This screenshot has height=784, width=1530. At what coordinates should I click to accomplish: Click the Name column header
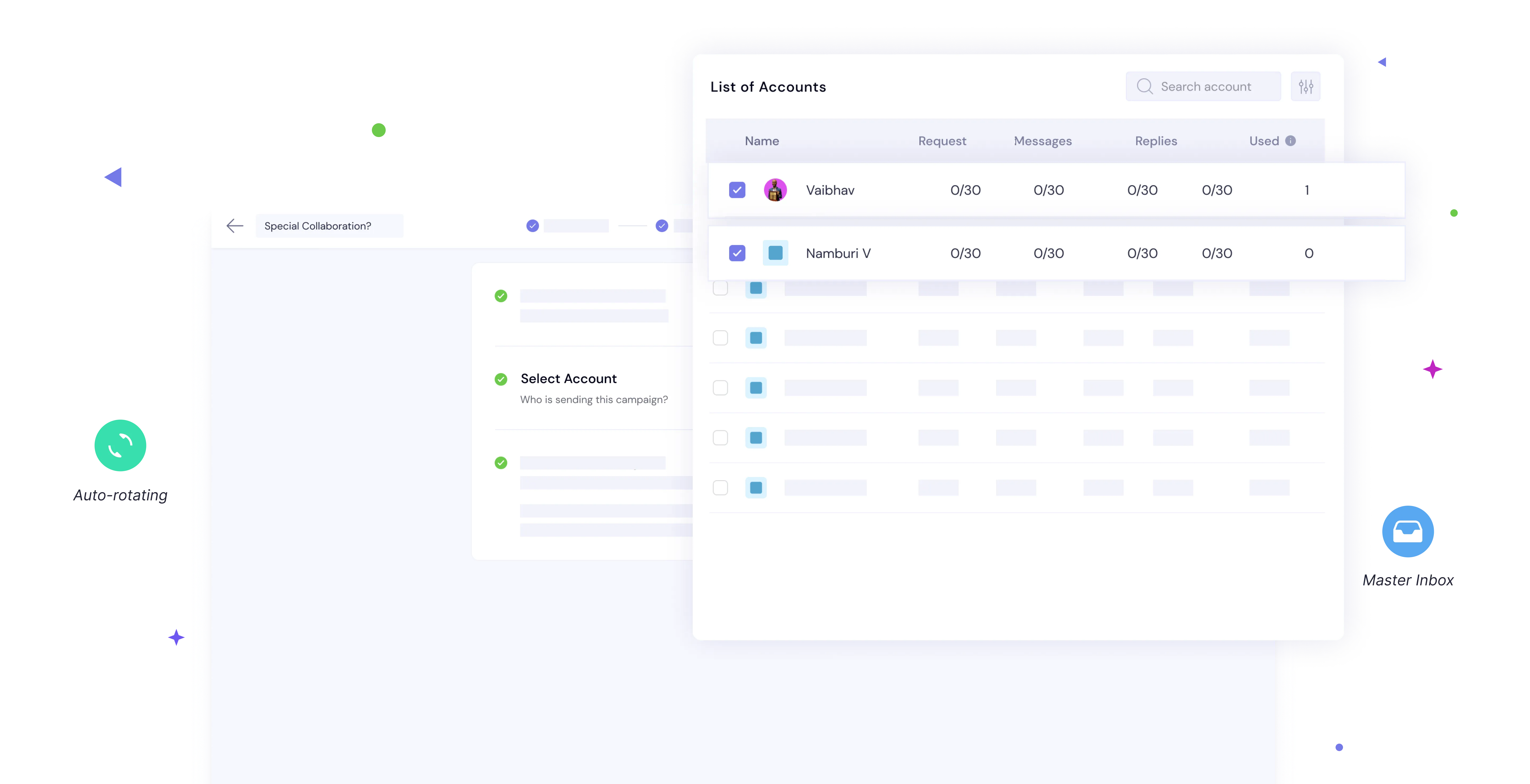click(x=762, y=141)
